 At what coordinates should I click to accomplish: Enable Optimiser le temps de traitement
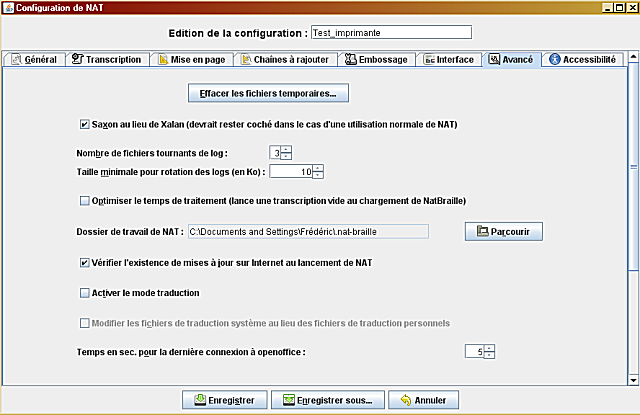click(x=84, y=201)
